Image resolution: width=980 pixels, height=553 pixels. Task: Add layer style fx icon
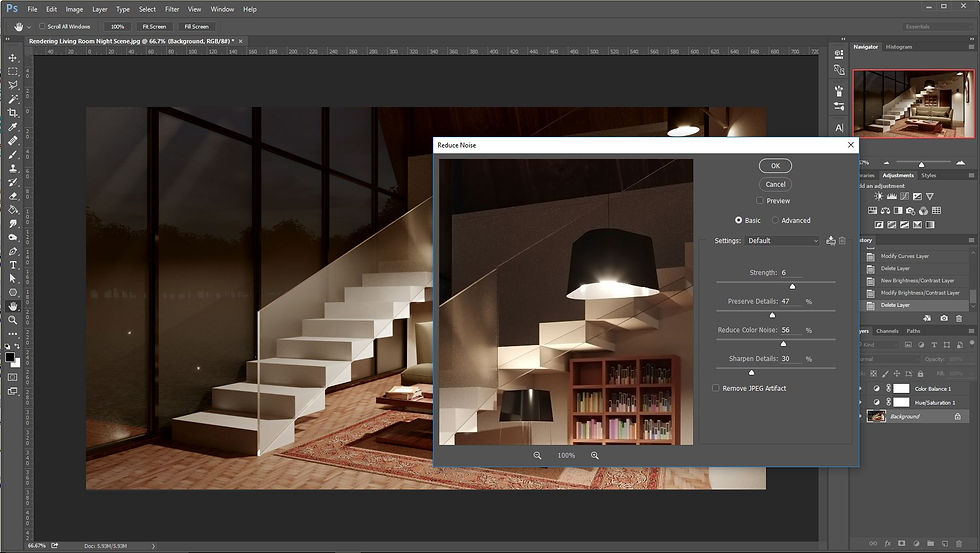point(888,544)
